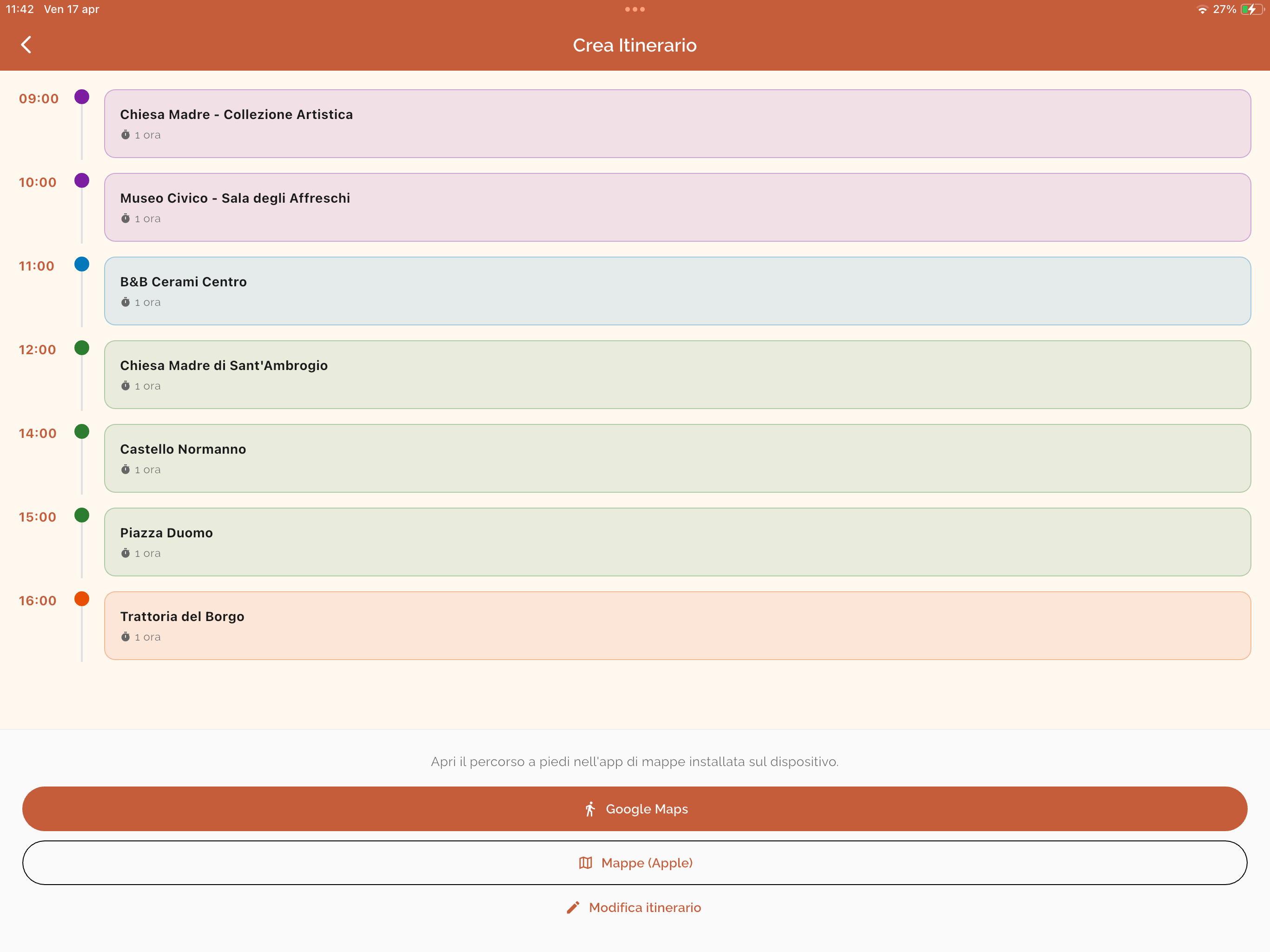This screenshot has height=952, width=1270.
Task: Tap timer icon under Piazza Duomo
Action: pyautogui.click(x=125, y=554)
